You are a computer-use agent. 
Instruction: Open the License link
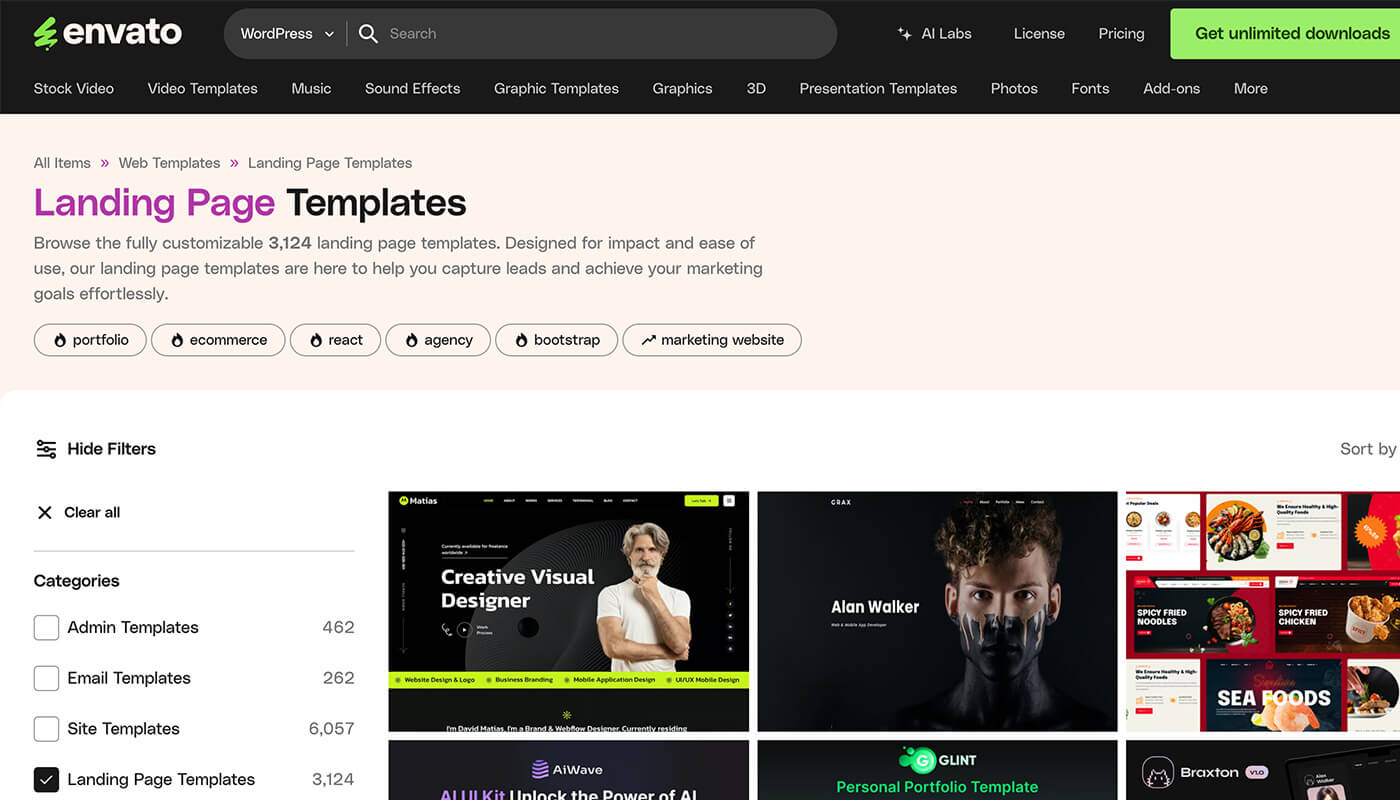(x=1039, y=34)
